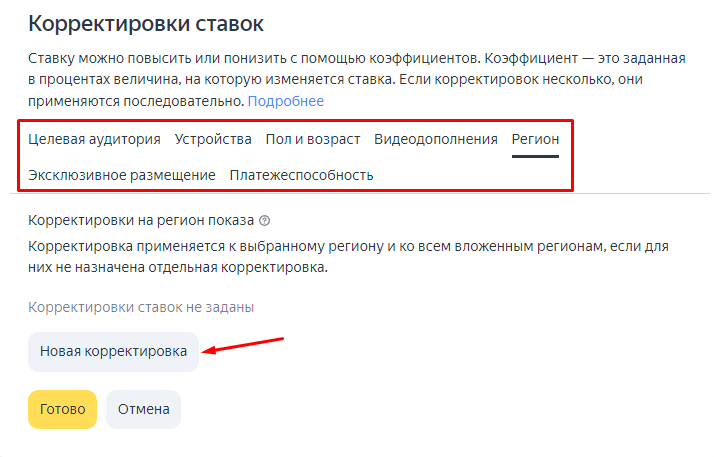Select the Регион tab
714x457 pixels.
tap(535, 139)
